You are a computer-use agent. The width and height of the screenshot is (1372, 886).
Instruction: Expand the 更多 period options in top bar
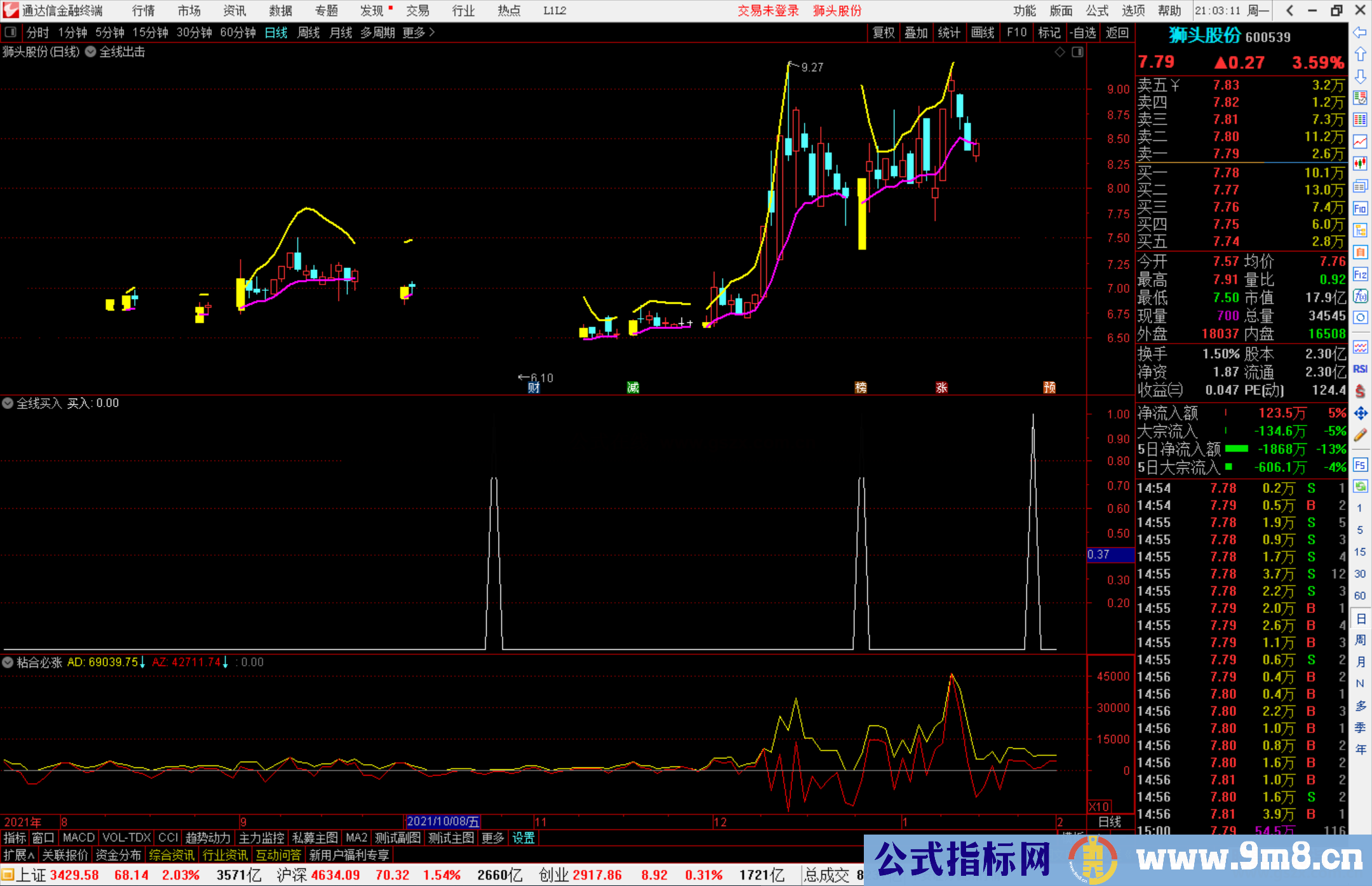tap(419, 32)
